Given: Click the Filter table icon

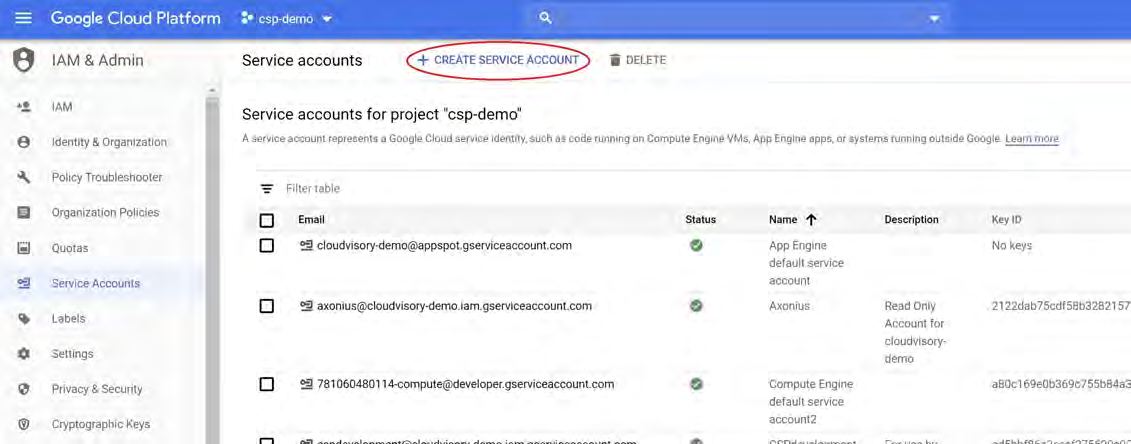Looking at the screenshot, I should (267, 189).
